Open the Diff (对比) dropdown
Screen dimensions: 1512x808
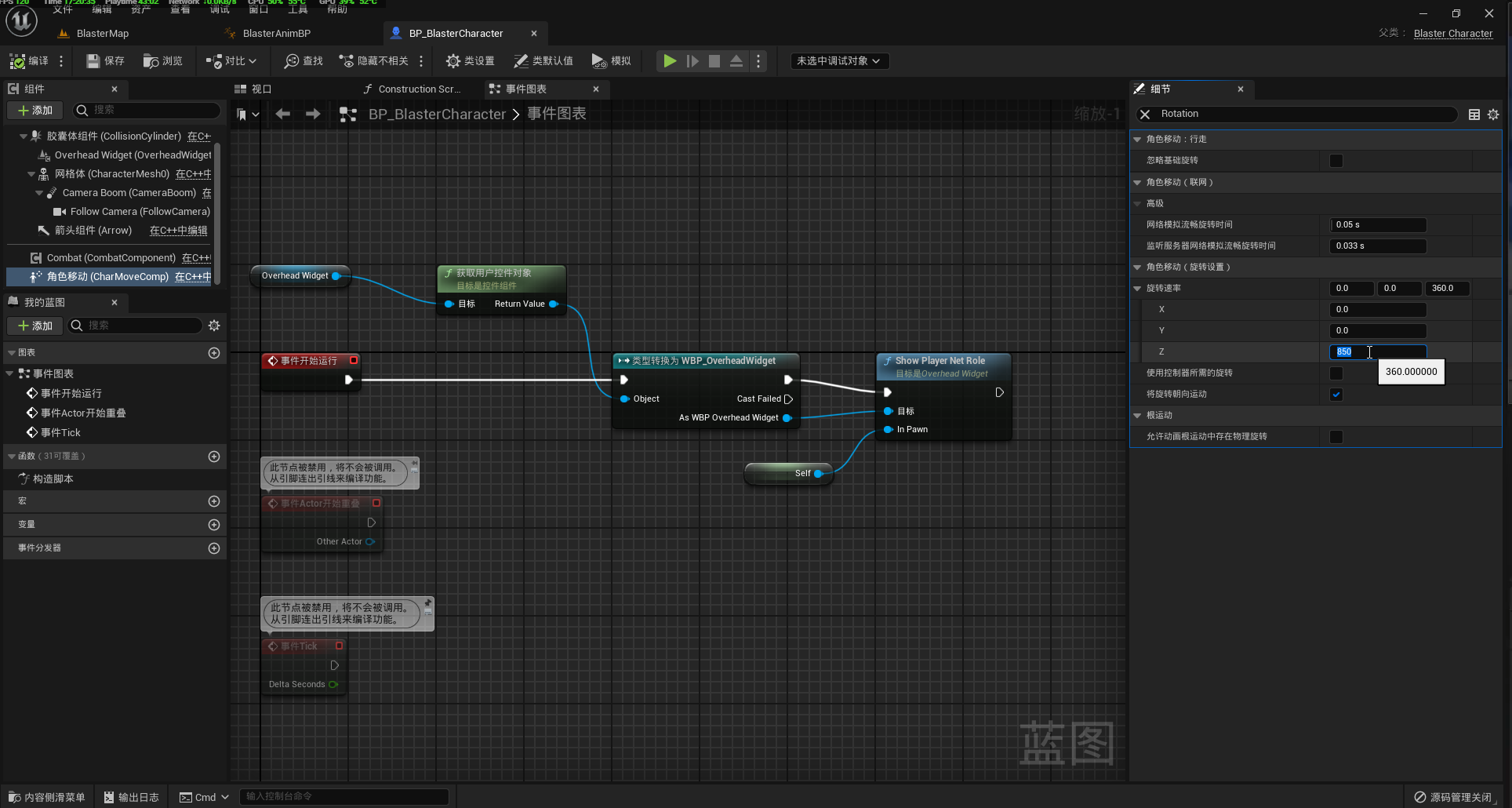point(231,61)
